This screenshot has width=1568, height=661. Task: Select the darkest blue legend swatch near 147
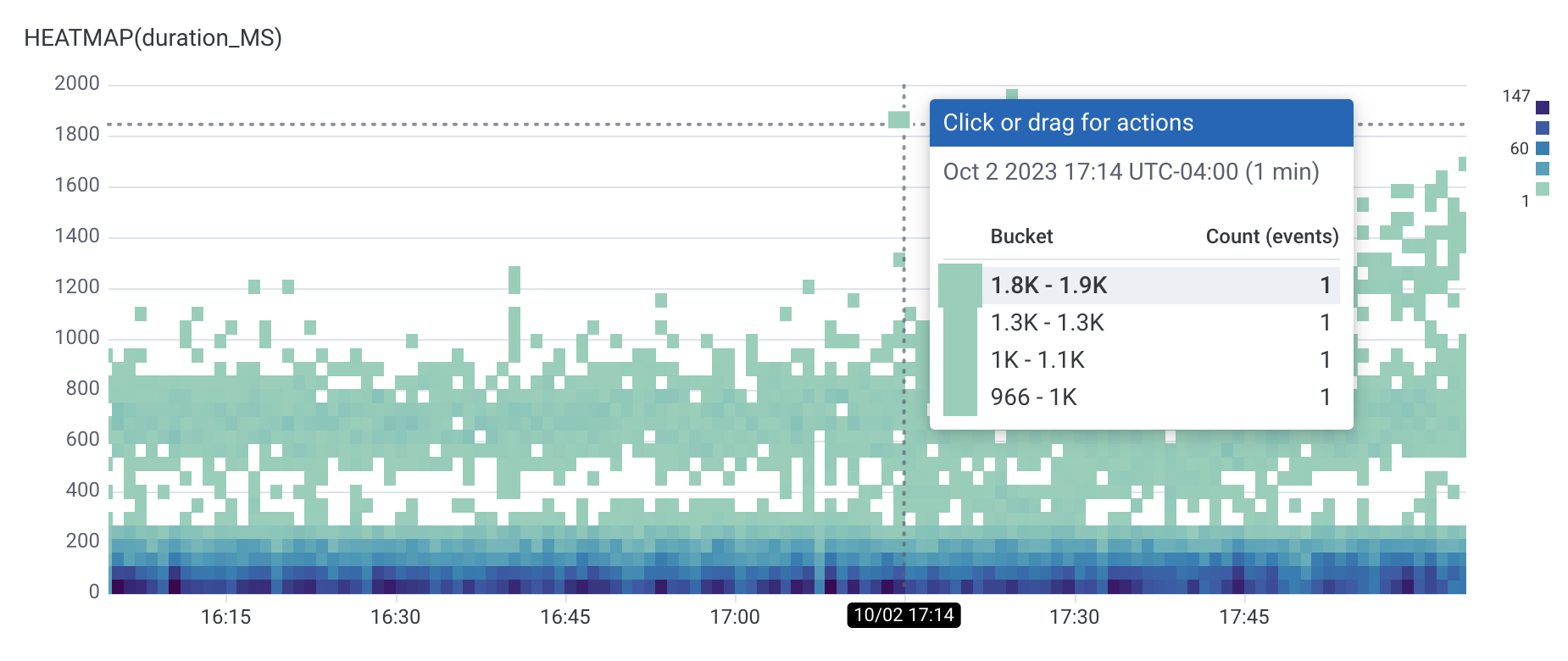point(1543,108)
